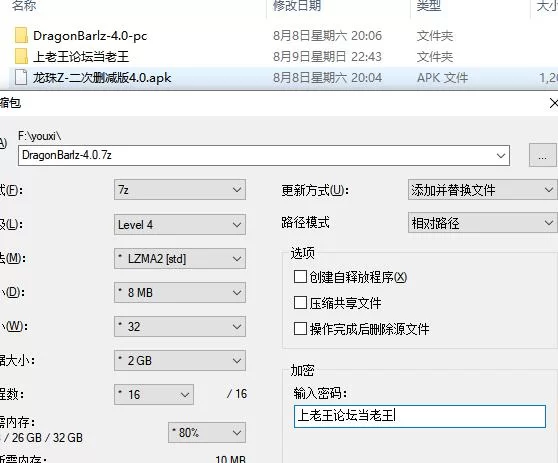Close the archive dialog with the X

coord(553,103)
